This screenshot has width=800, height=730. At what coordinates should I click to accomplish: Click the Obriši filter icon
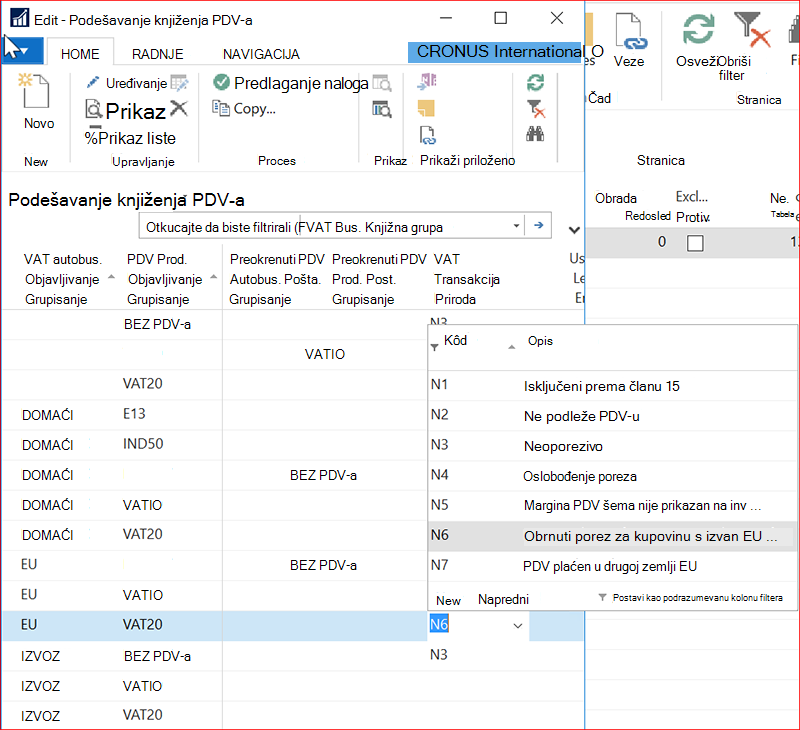tap(752, 31)
